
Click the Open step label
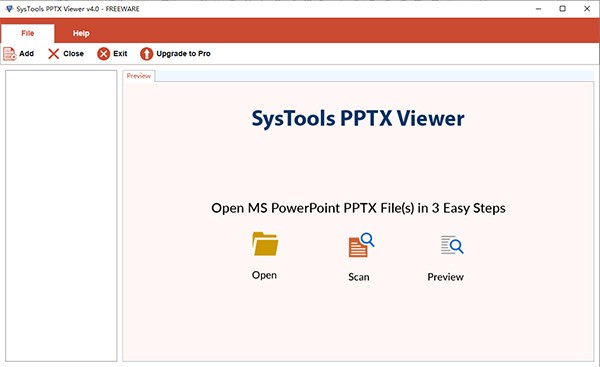click(264, 275)
